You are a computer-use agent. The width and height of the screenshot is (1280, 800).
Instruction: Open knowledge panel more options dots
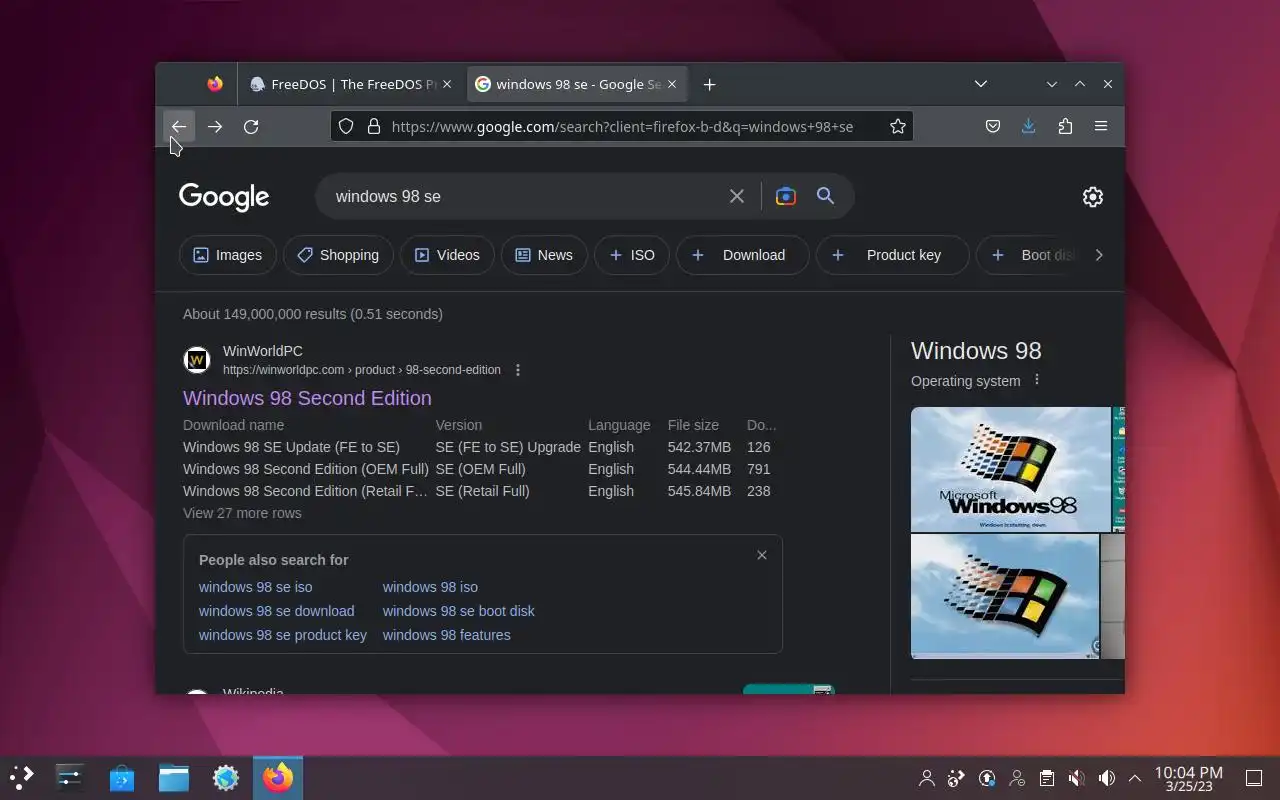coord(1037,380)
